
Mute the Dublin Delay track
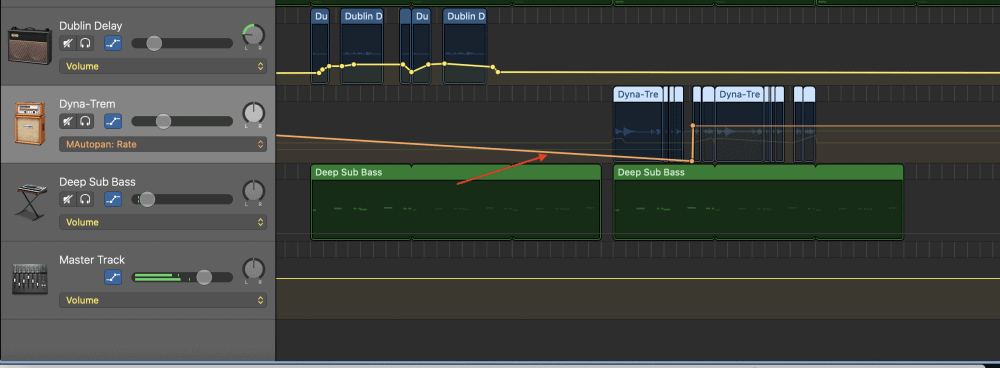click(67, 43)
